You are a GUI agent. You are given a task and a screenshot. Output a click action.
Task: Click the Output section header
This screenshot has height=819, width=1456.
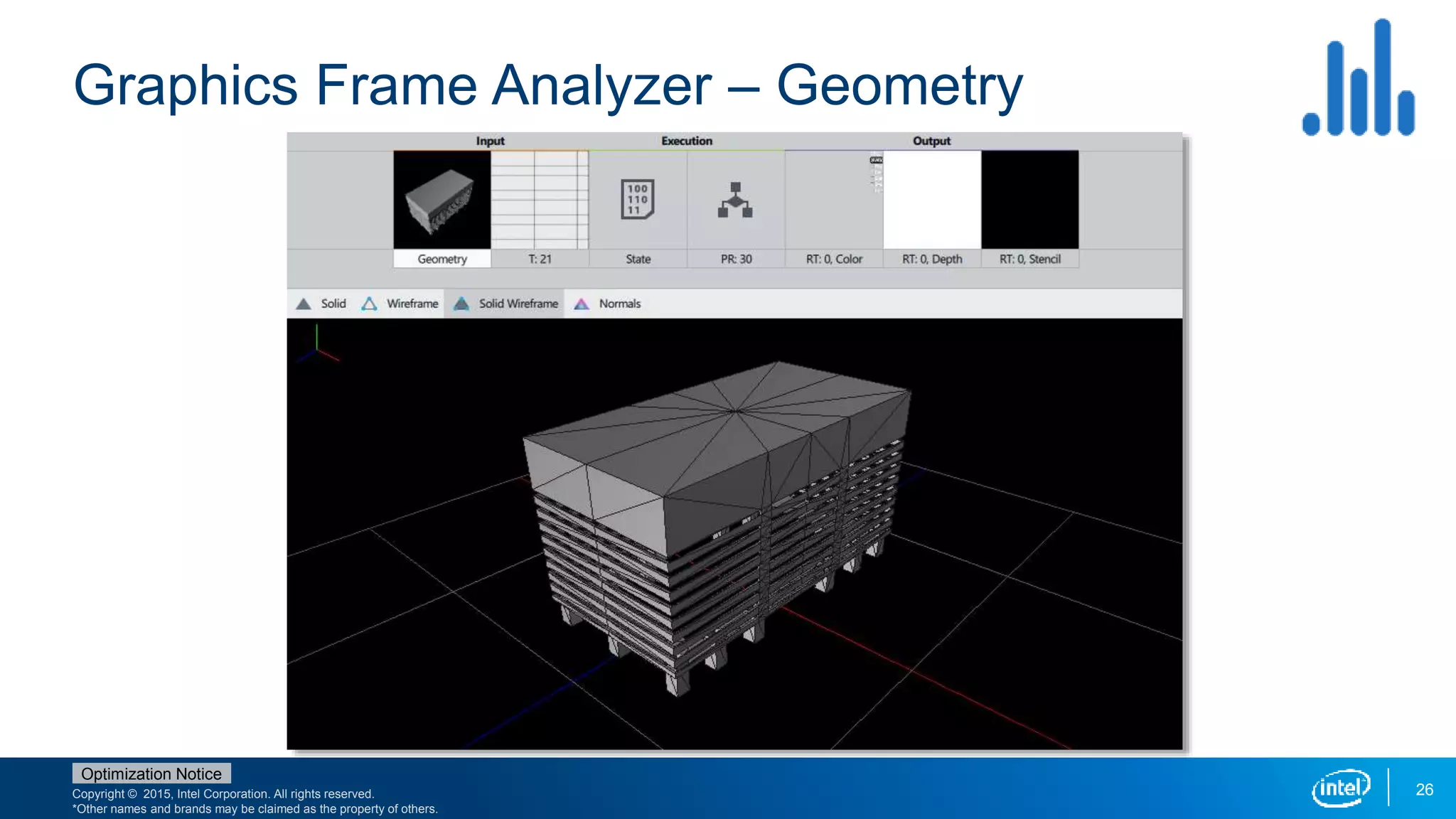tap(931, 141)
